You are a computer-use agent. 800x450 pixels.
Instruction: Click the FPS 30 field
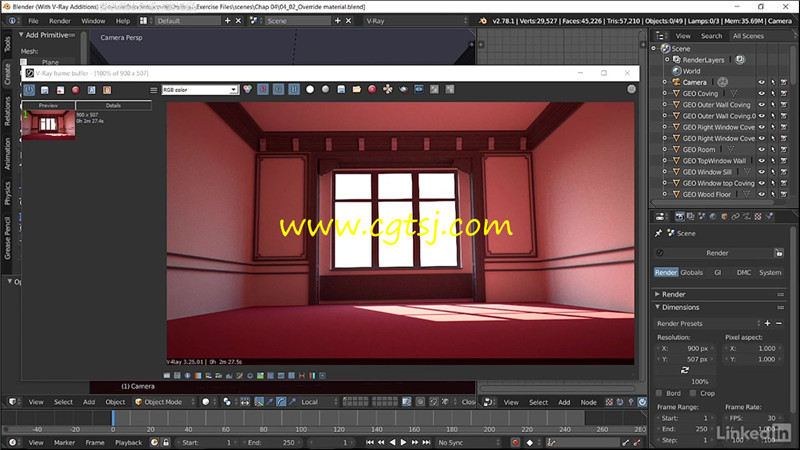coord(753,418)
